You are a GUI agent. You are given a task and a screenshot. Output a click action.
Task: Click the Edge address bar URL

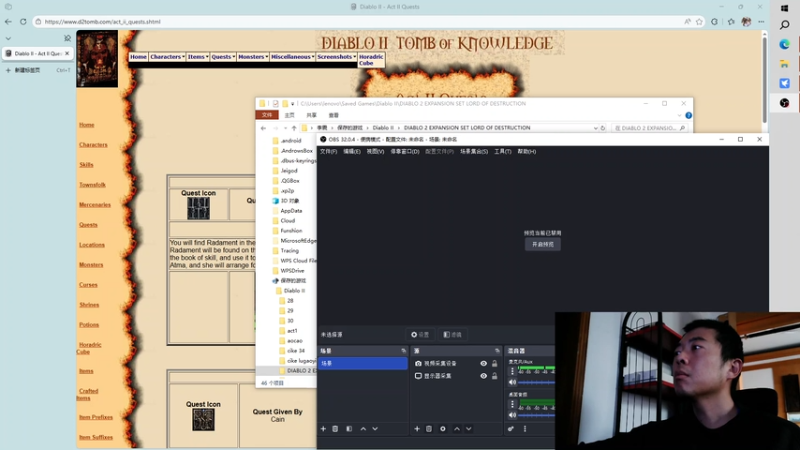point(103,21)
